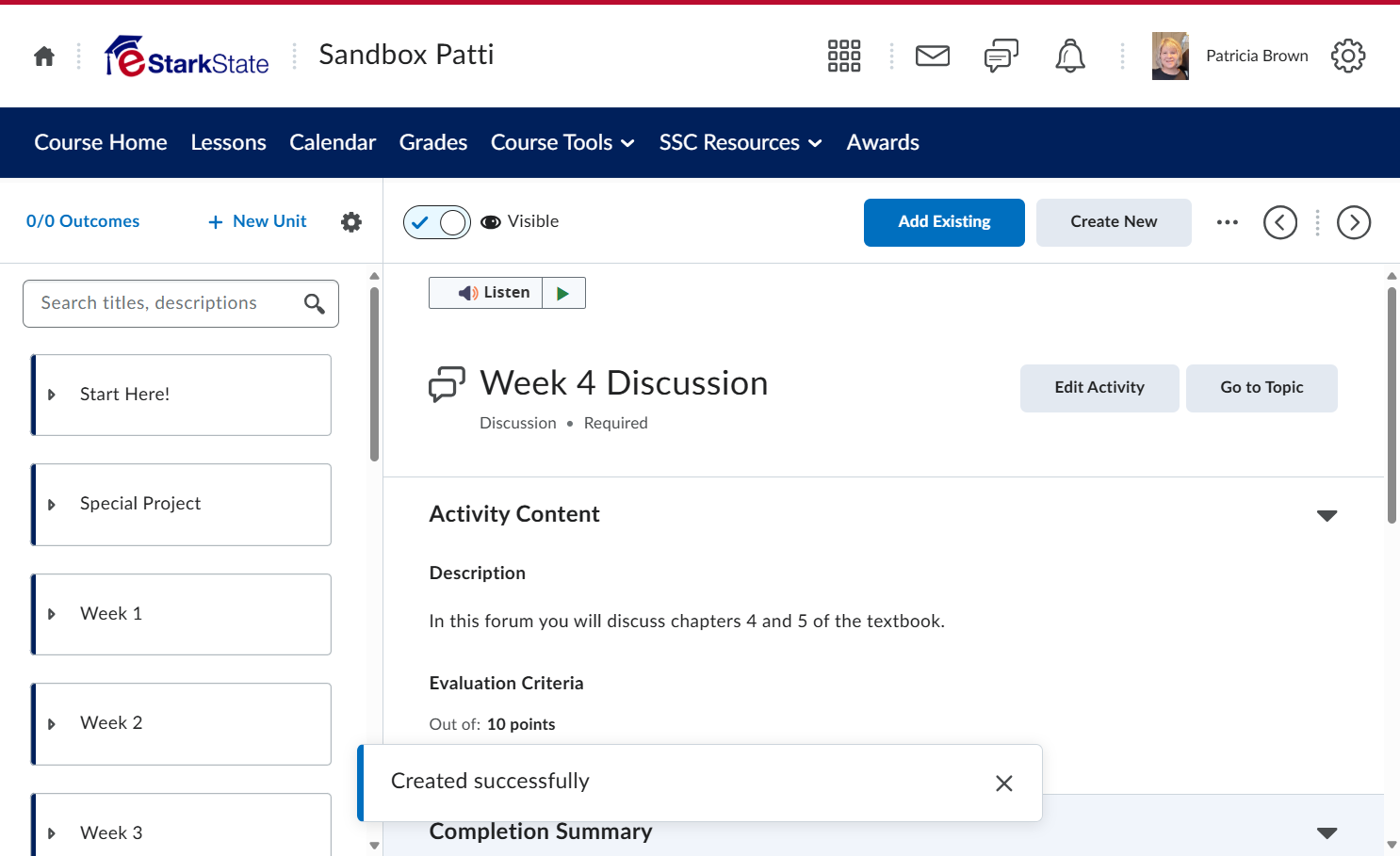Expand the Start Here! unit

coord(52,395)
